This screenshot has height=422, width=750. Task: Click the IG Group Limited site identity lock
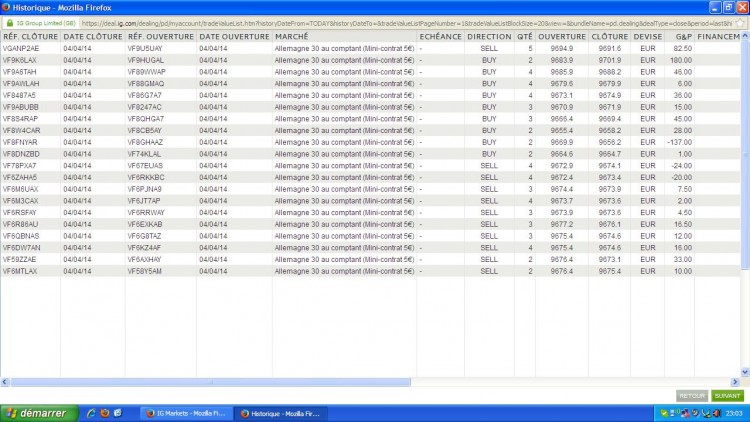tap(40, 23)
